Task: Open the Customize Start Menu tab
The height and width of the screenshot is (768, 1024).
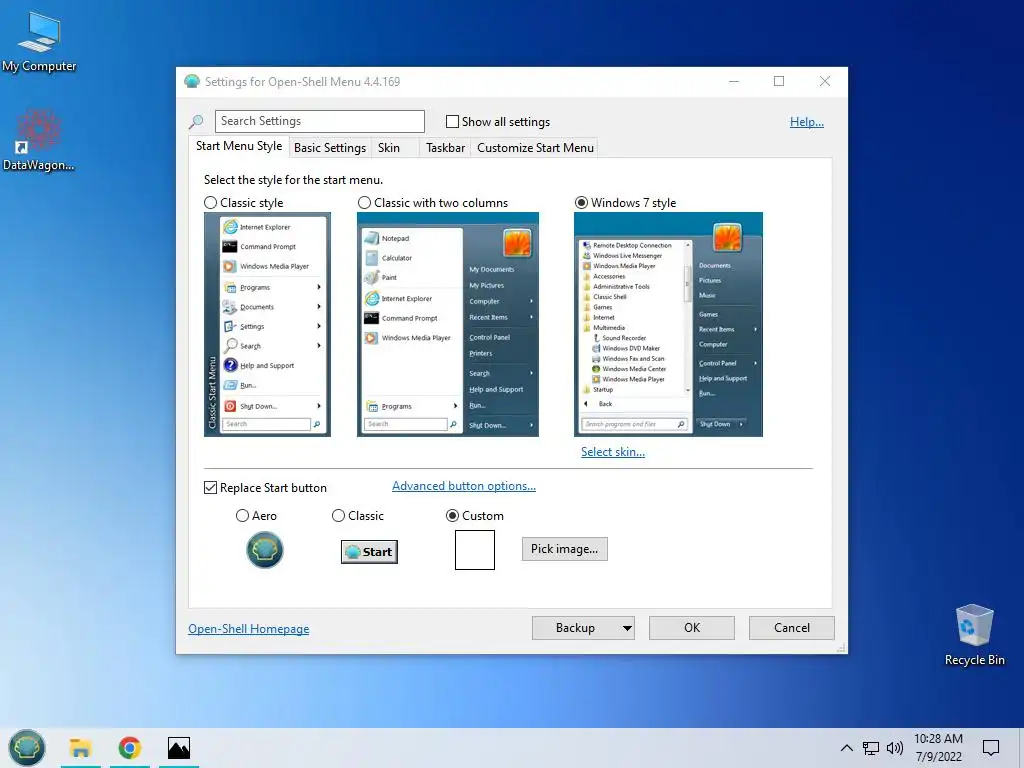Action: tap(536, 148)
